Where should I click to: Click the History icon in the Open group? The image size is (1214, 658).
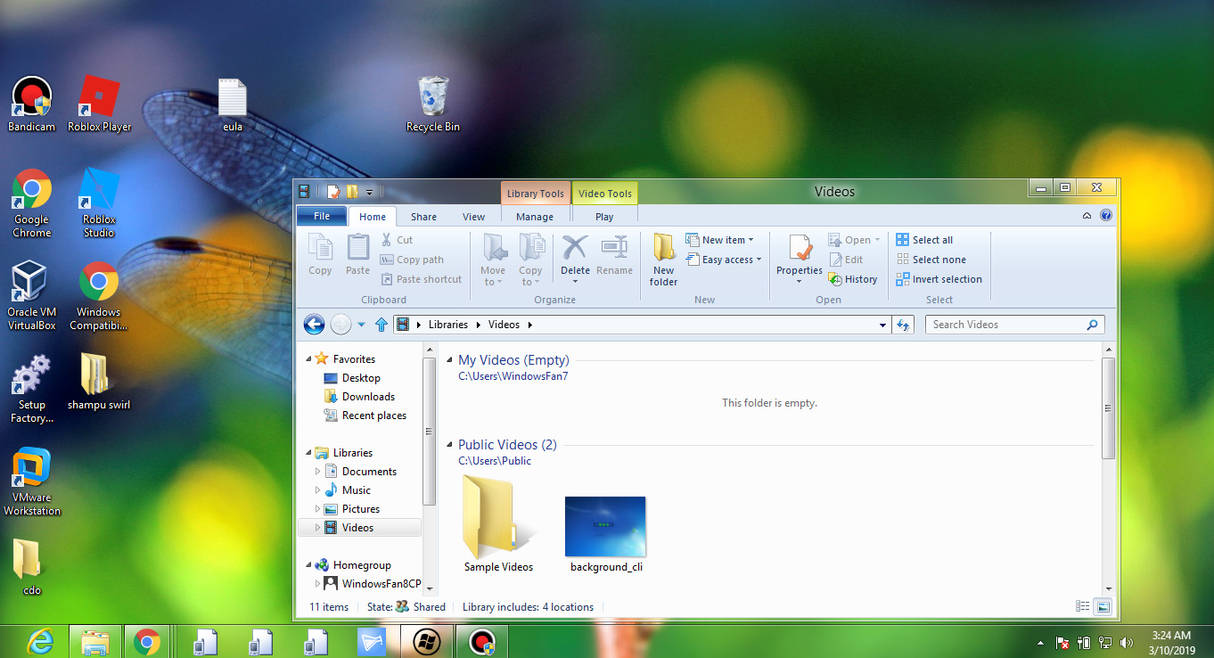click(x=853, y=279)
